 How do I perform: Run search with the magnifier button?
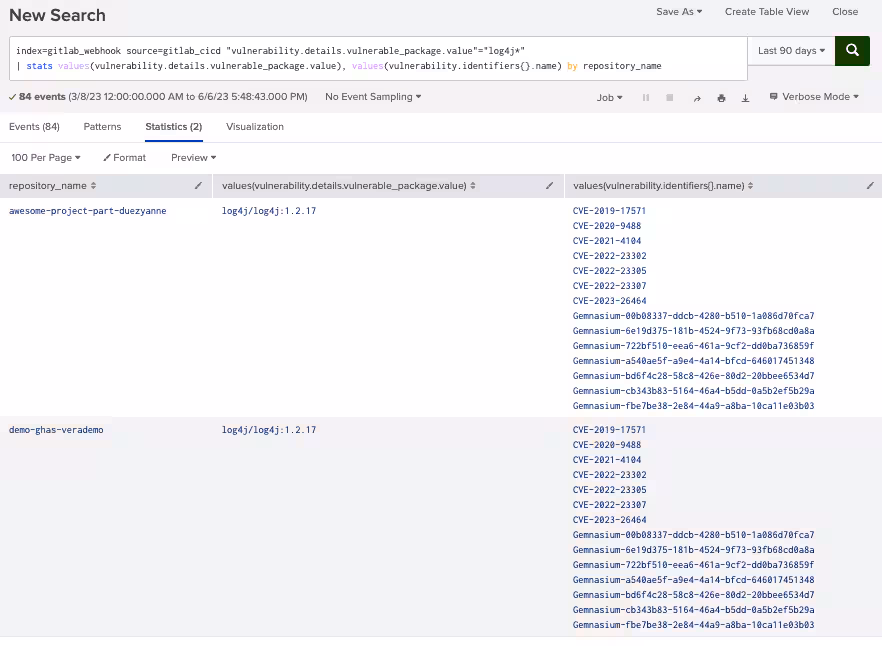(x=852, y=51)
